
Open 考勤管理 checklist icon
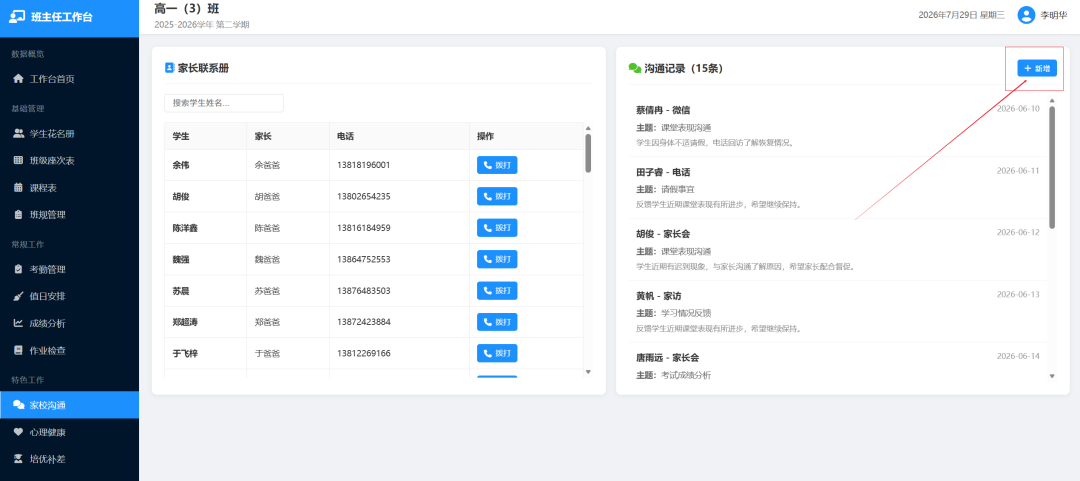[x=19, y=269]
